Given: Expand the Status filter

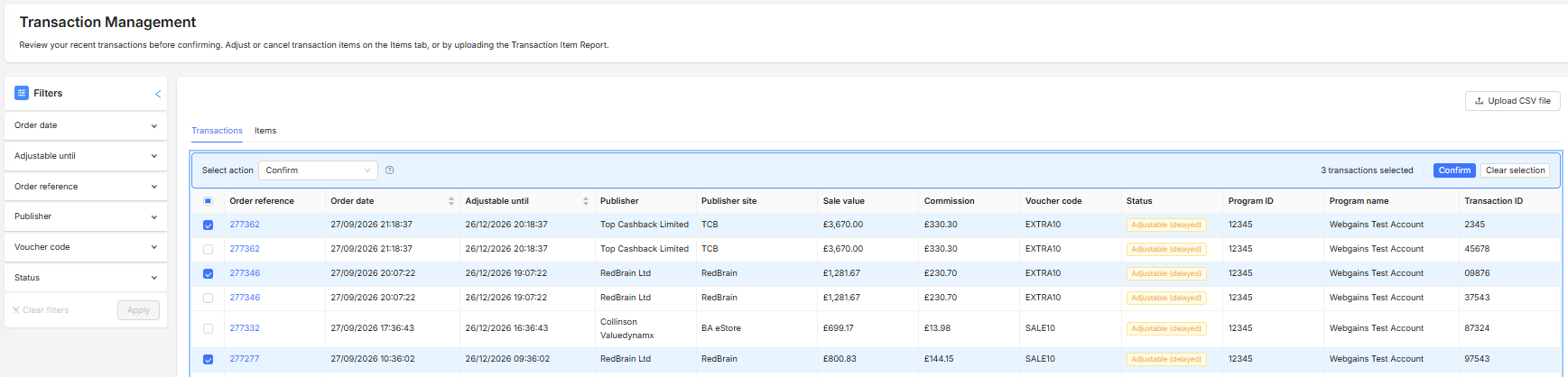Looking at the screenshot, I should point(86,278).
